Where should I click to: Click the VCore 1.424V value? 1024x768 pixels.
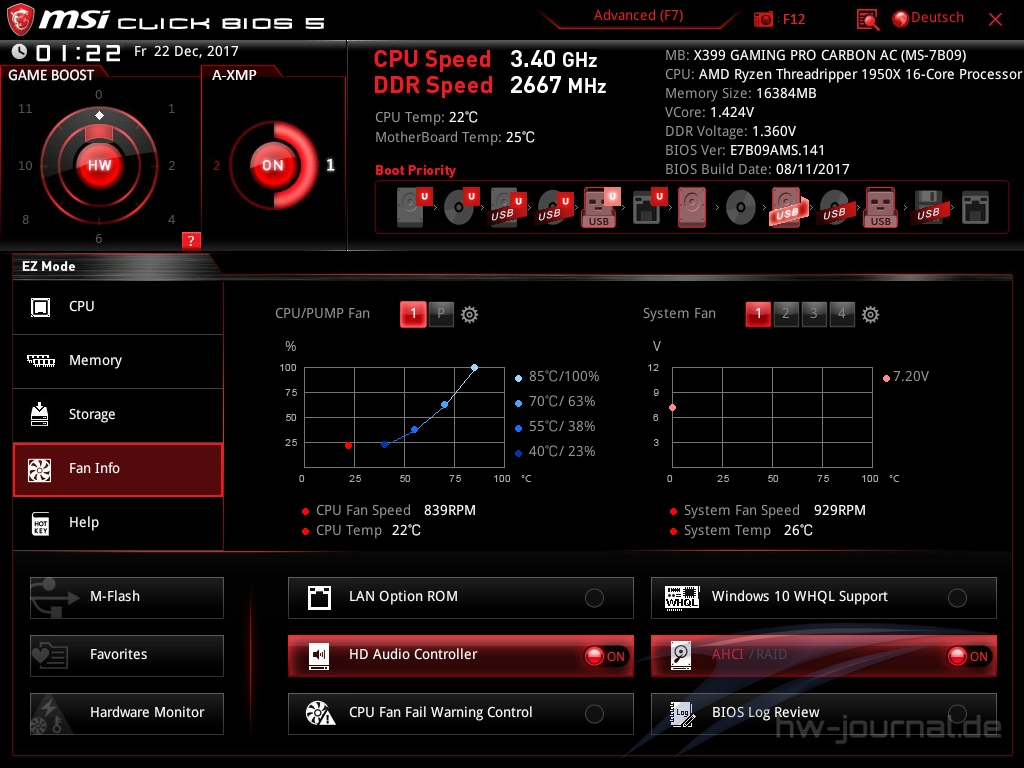[732, 112]
